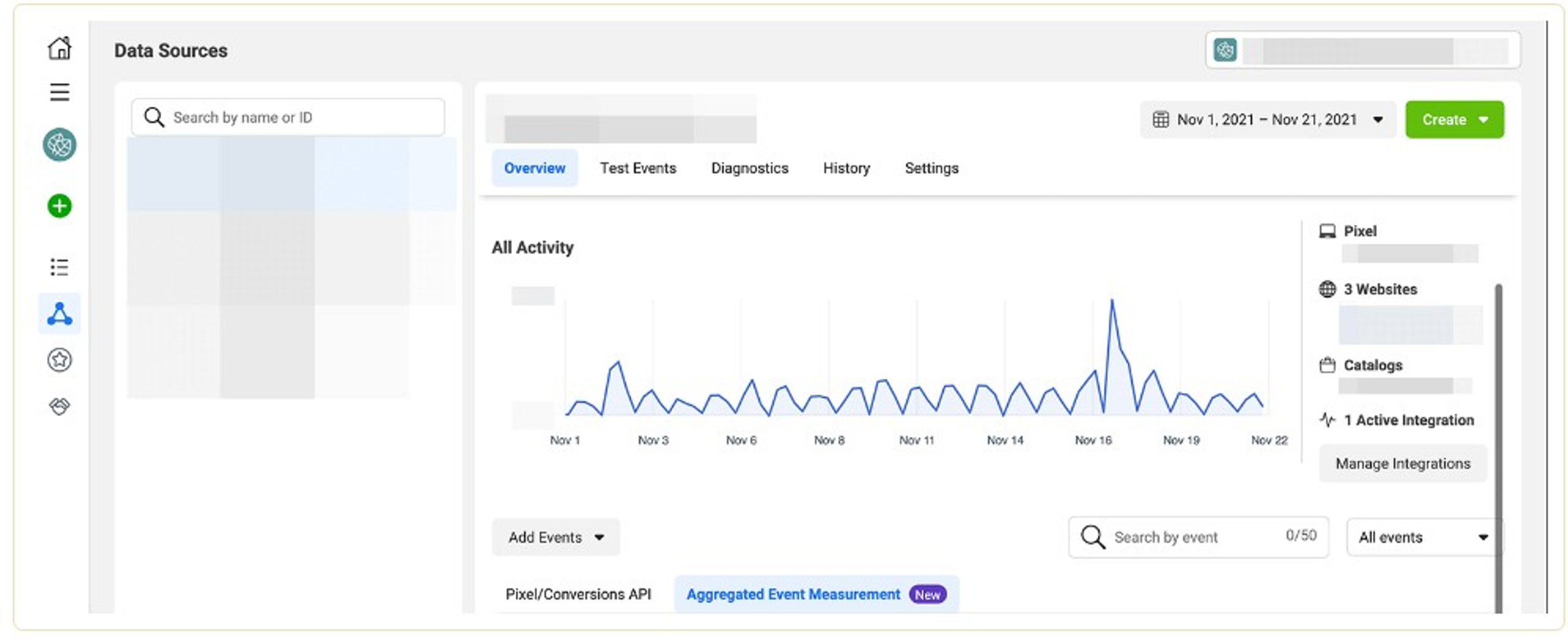Open the star custom conversions icon
1568x640 pixels.
click(59, 360)
